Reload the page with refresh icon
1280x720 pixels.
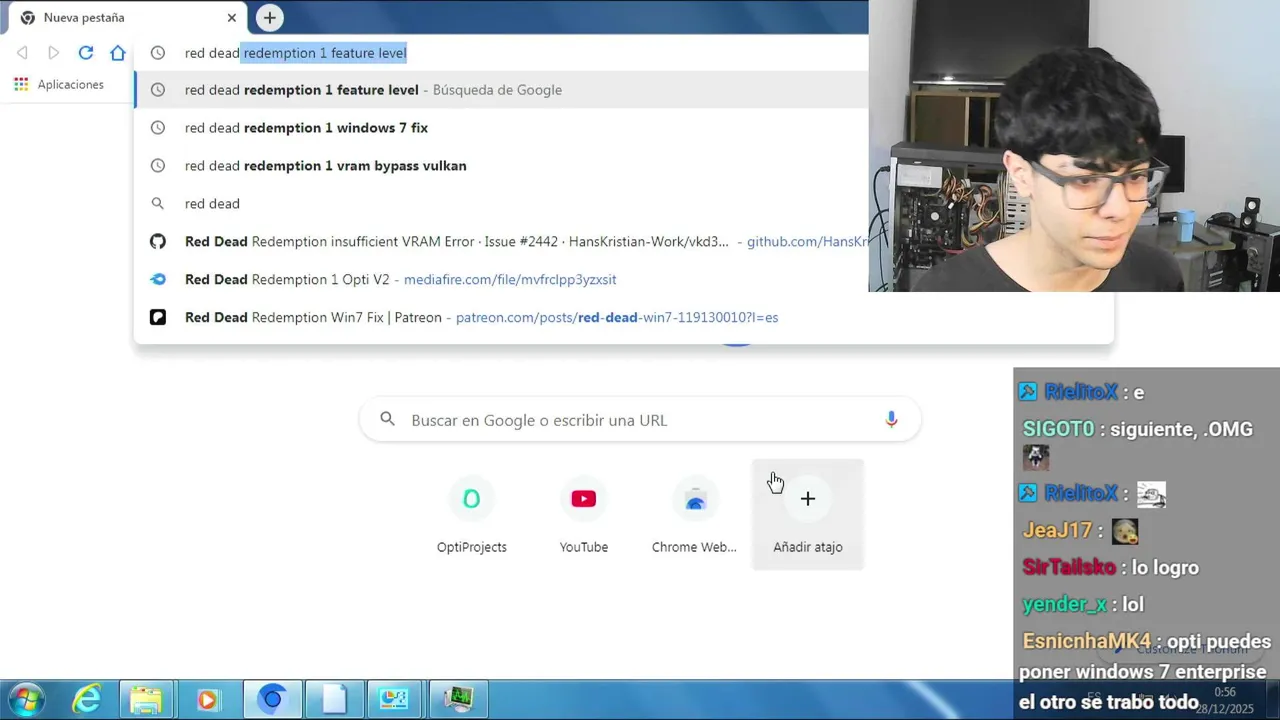pyautogui.click(x=86, y=53)
